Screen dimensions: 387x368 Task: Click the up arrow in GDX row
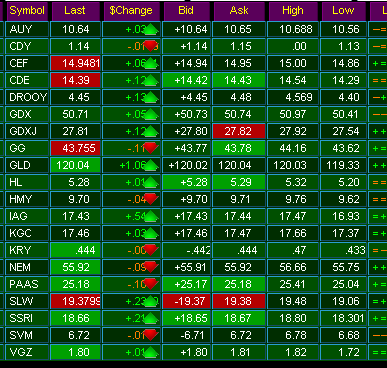click(151, 115)
